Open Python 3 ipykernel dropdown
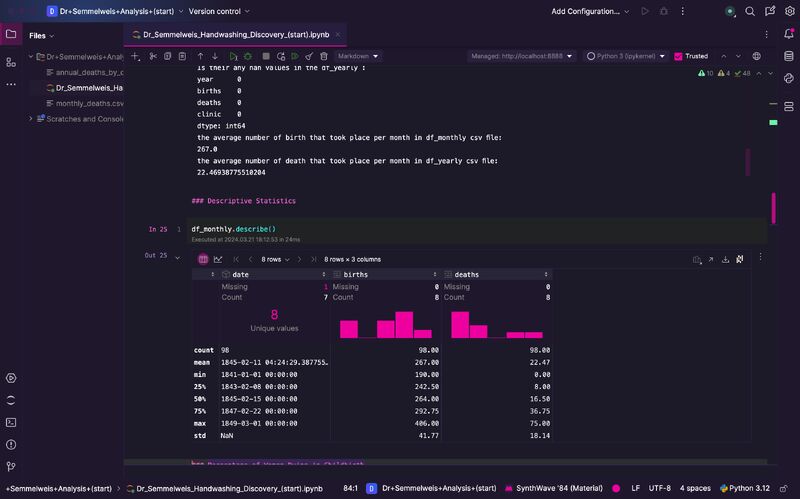Screen dimensions: 800x499 click(626, 56)
